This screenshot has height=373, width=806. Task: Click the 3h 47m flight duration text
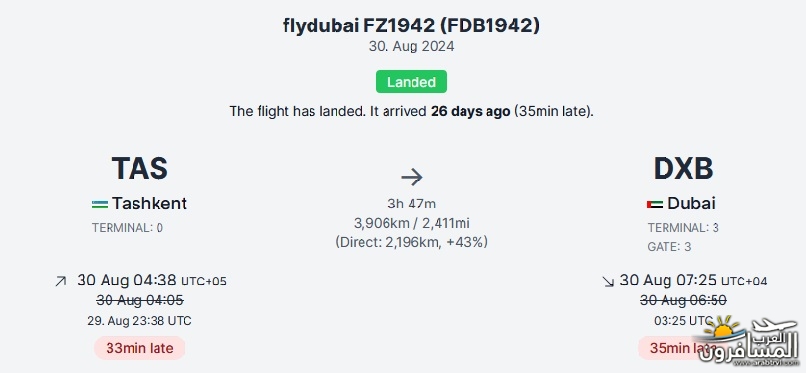click(412, 204)
